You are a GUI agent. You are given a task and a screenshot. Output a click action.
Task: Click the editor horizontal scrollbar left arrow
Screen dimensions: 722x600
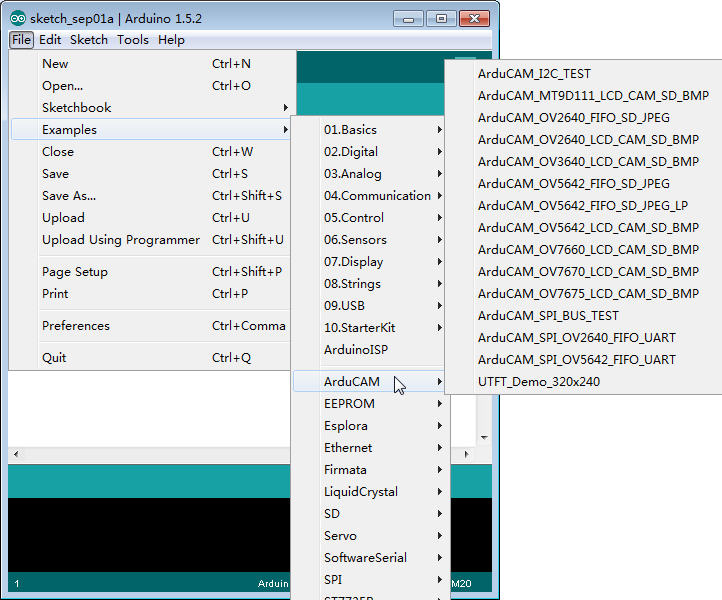coord(16,454)
